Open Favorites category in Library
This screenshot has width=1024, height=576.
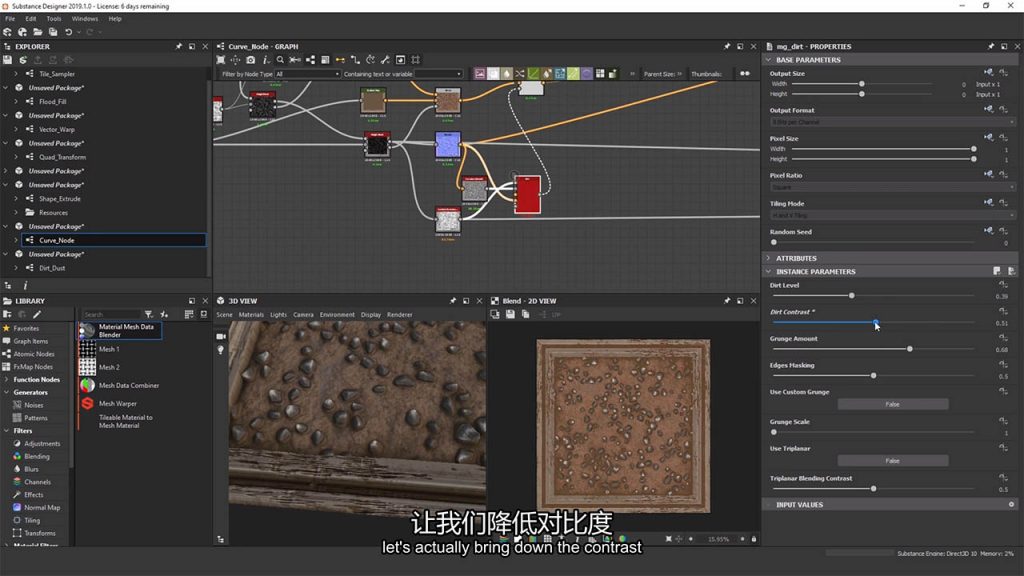click(x=26, y=328)
